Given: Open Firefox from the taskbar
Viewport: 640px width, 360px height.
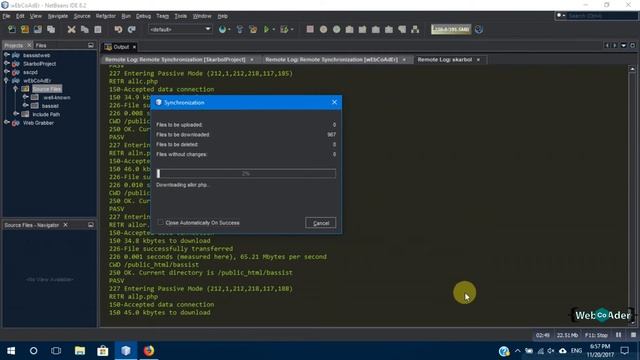Looking at the screenshot, I should [x=149, y=351].
